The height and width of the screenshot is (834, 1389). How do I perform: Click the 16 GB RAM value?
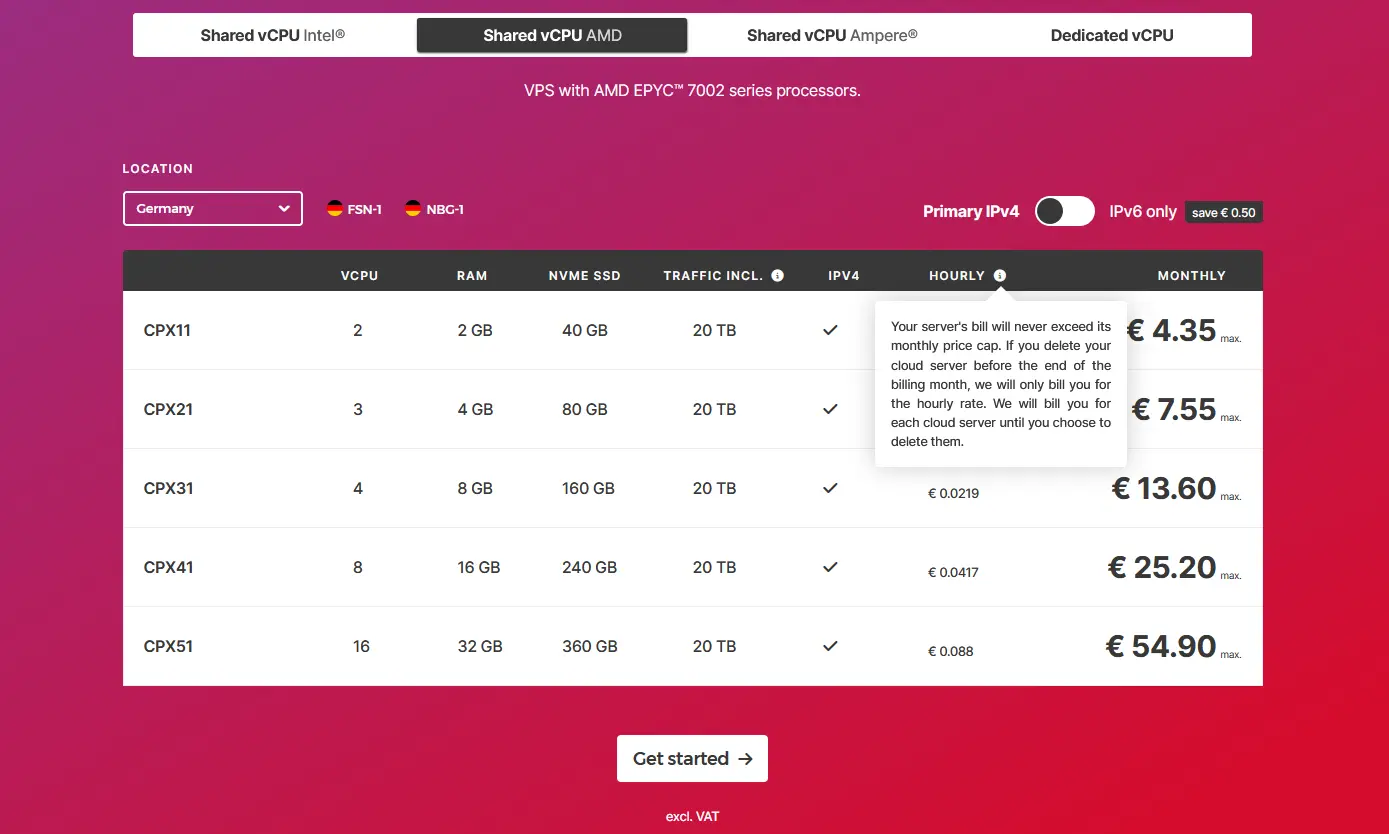479,567
